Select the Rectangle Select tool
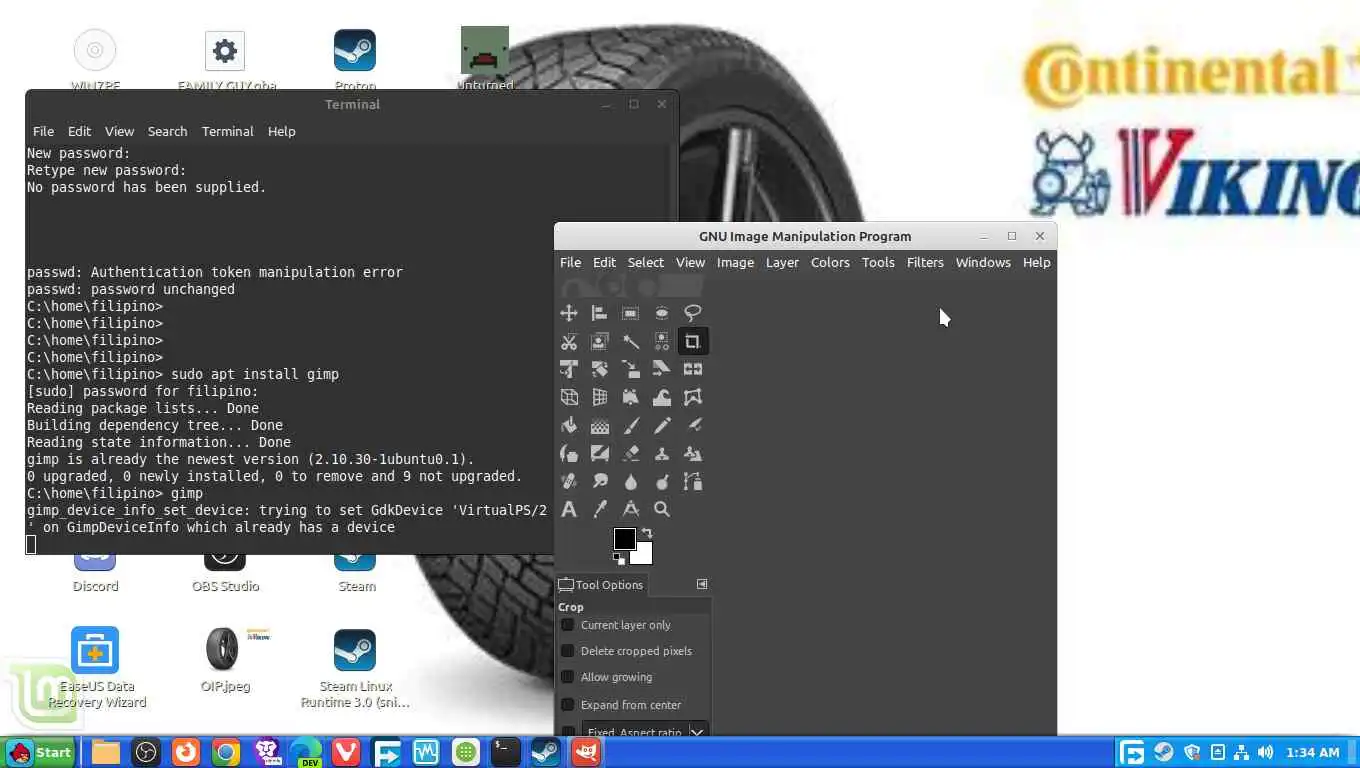Viewport: 1360px width, 768px height. pyautogui.click(x=631, y=313)
